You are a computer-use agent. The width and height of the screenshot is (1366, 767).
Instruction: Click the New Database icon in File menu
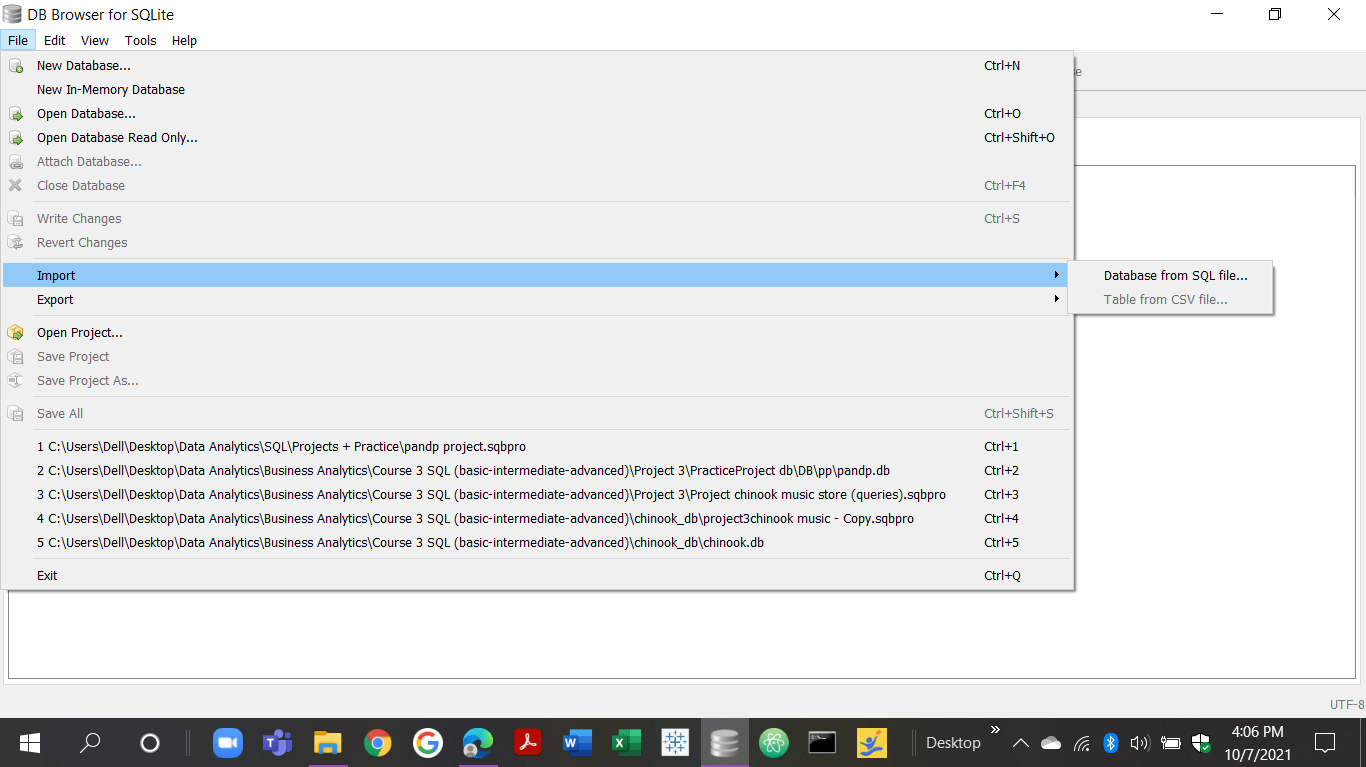click(x=16, y=65)
